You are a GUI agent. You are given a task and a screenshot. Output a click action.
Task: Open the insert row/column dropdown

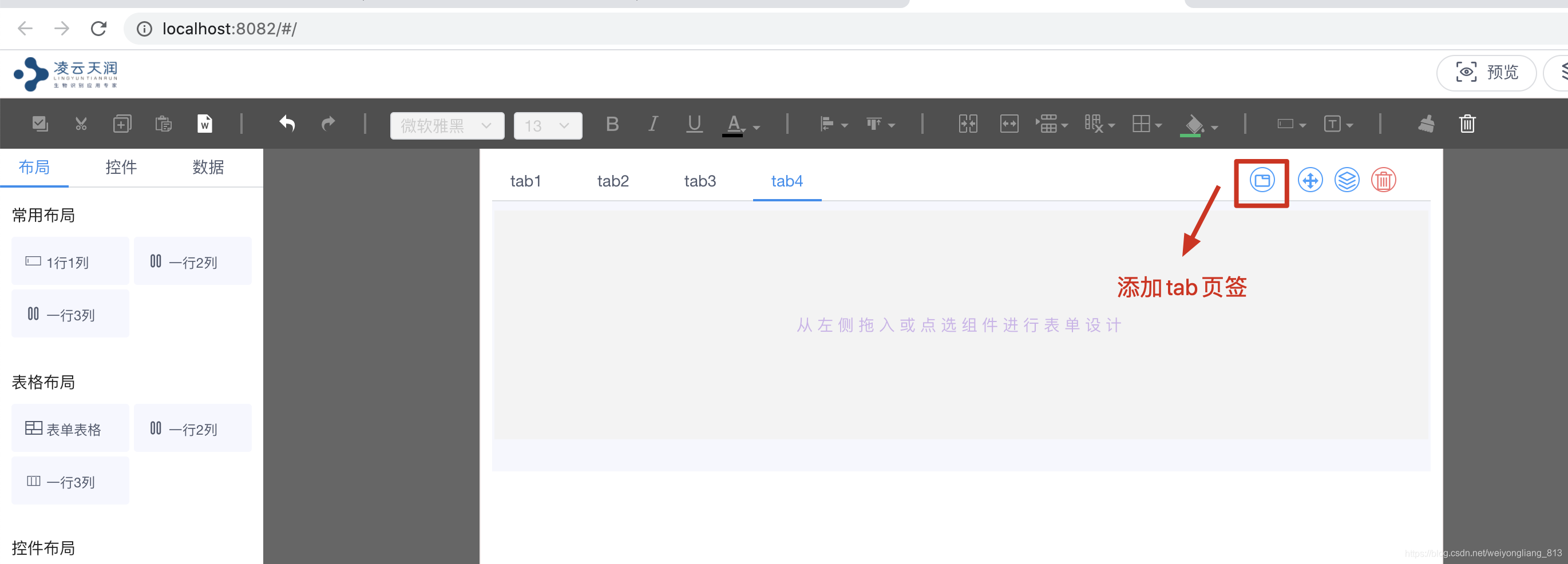1052,124
